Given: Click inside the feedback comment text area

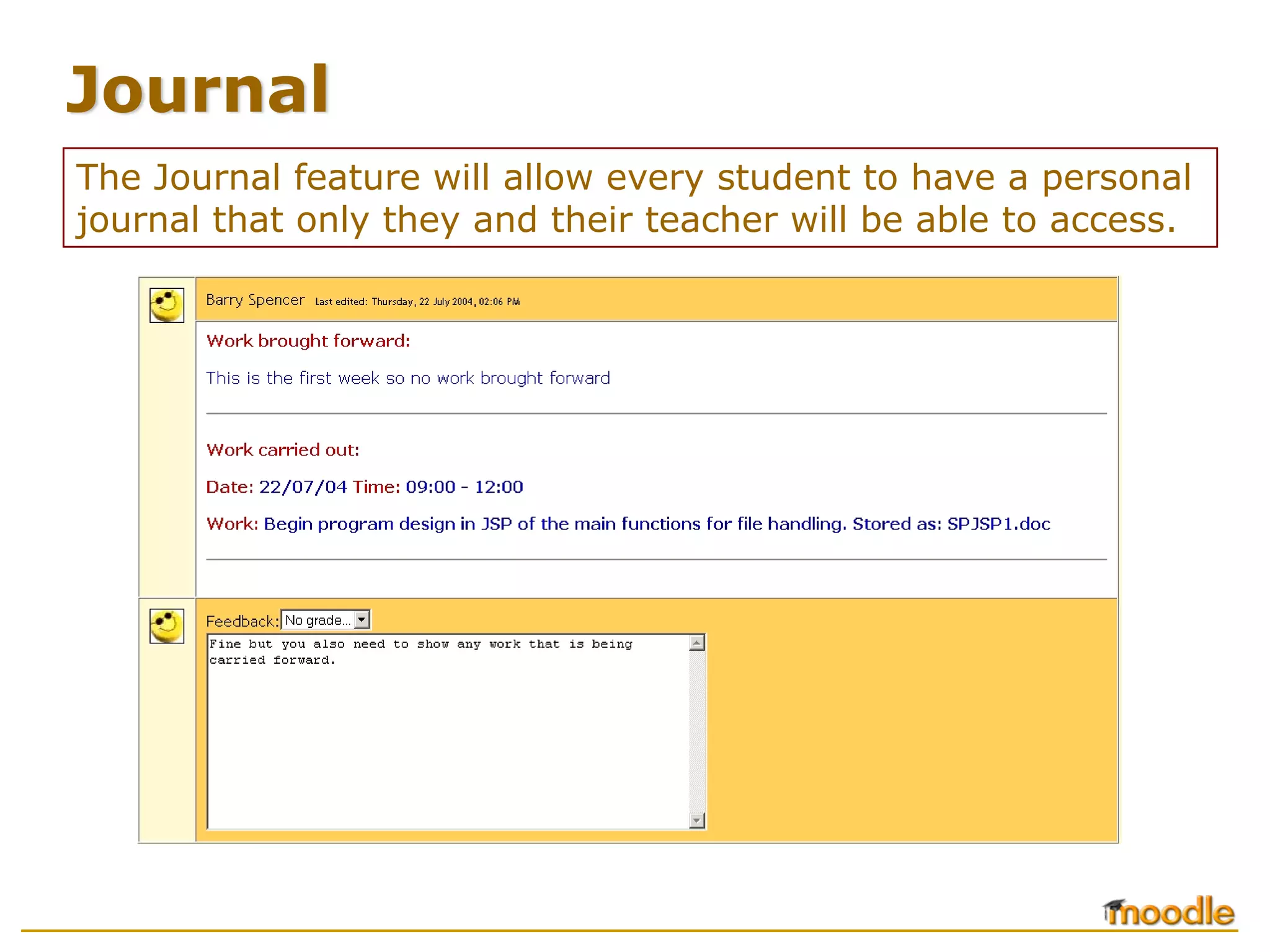Looking at the screenshot, I should [448, 731].
